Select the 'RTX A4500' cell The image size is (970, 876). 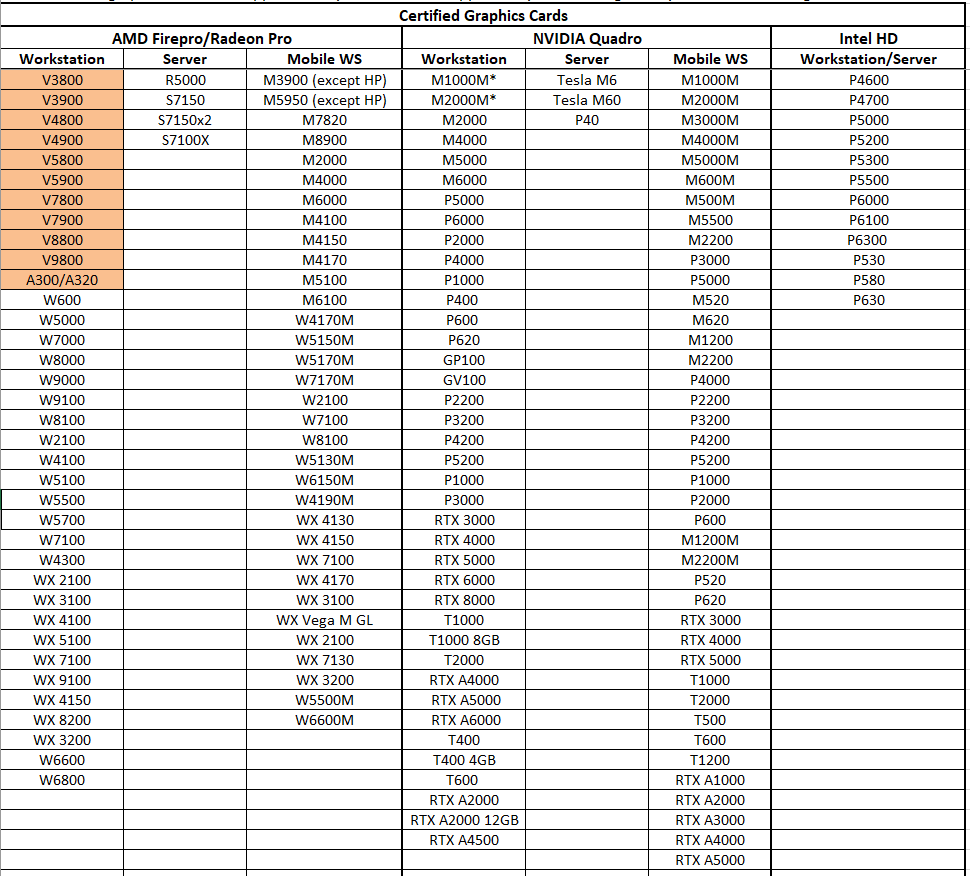[x=464, y=840]
